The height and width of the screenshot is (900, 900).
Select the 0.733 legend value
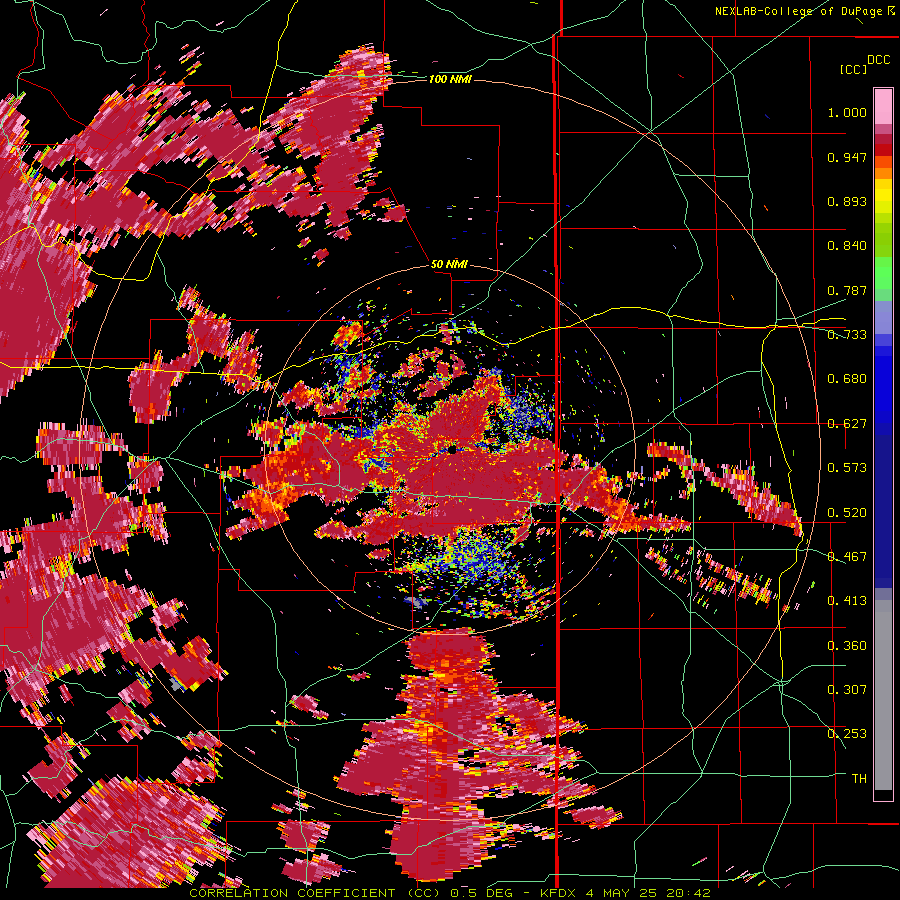[x=847, y=335]
